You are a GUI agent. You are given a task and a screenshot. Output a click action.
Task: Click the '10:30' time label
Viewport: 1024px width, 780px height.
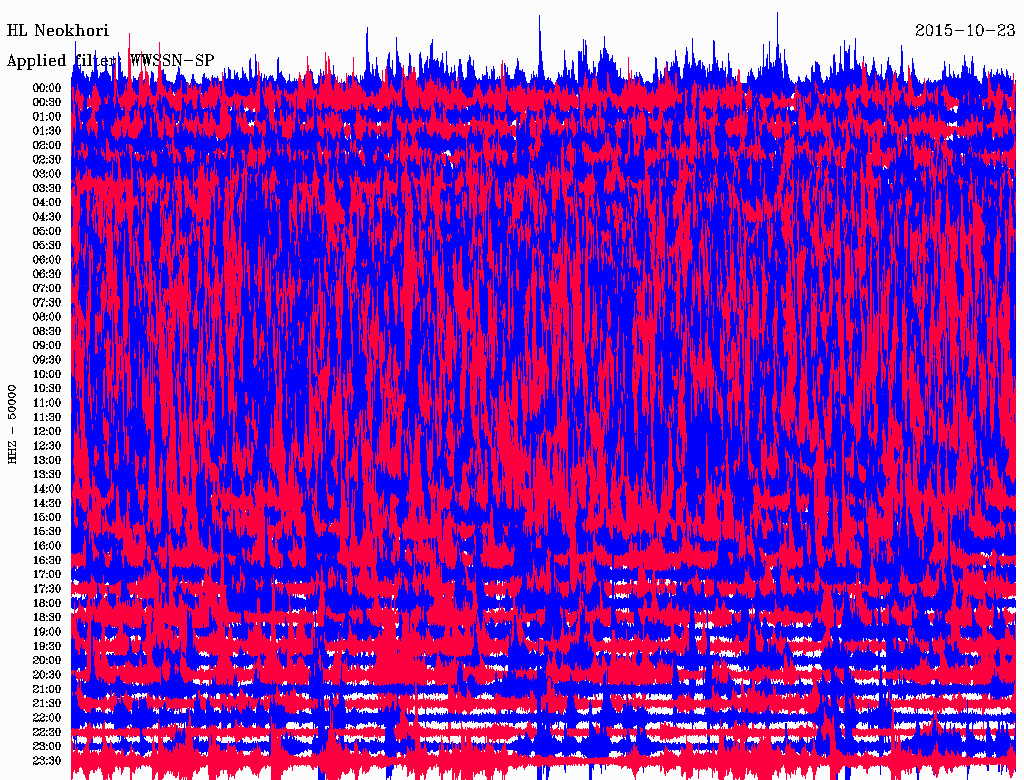[47, 389]
